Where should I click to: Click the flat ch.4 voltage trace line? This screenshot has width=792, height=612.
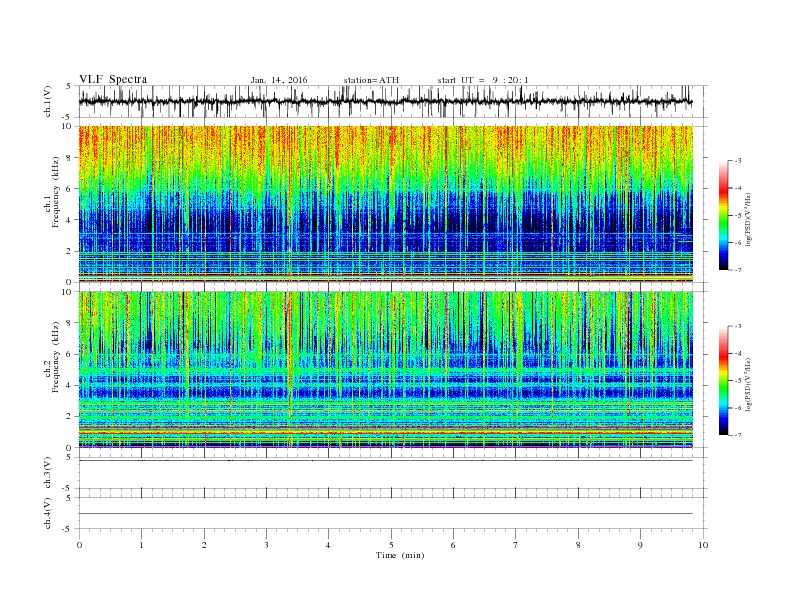point(386,514)
